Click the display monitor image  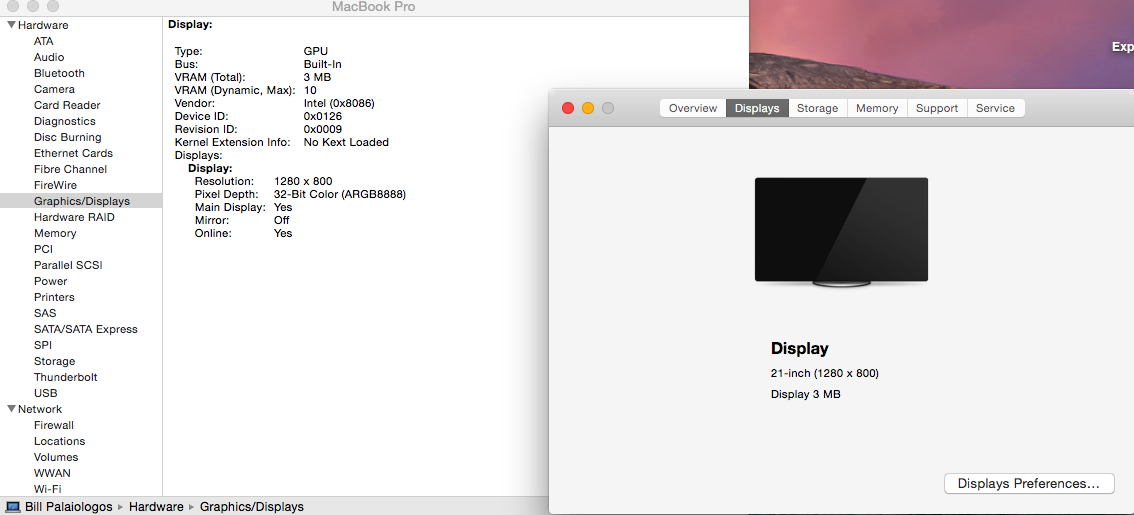841,231
